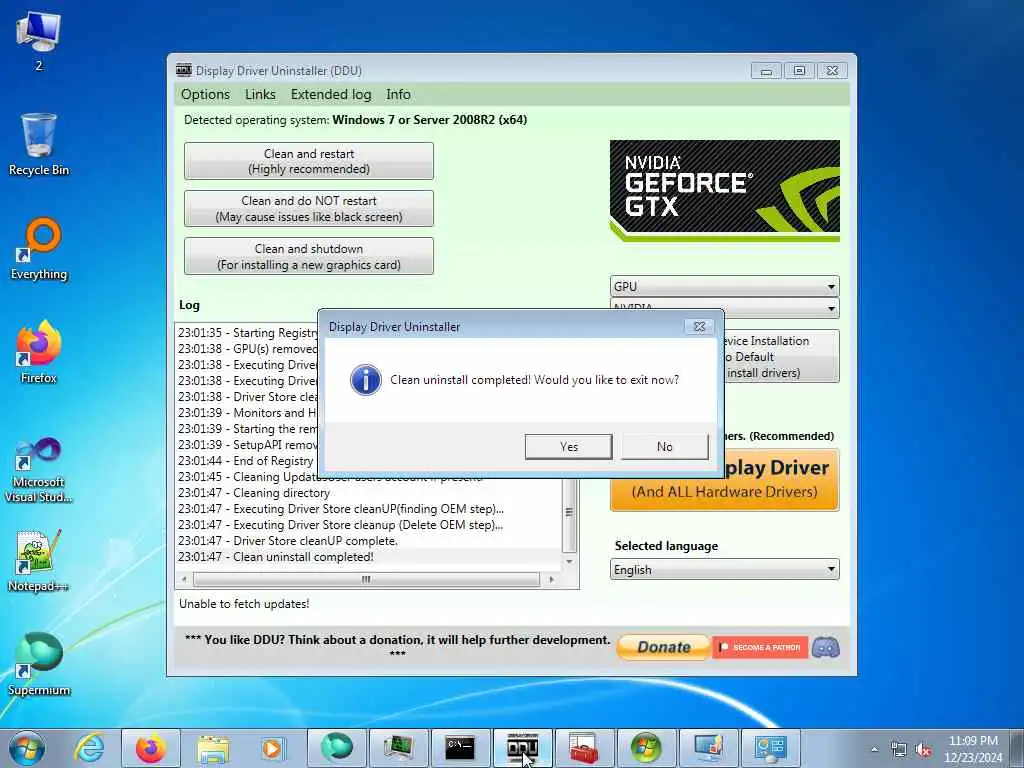Open the English selected language dropdown
The width and height of the screenshot is (1024, 768).
coord(724,569)
